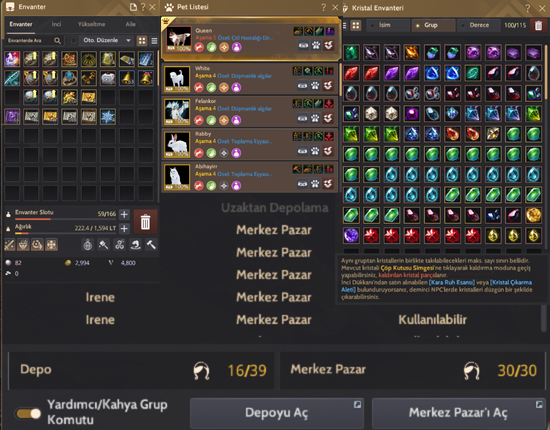Click the Pet Listesi help question mark
This screenshot has height=430, width=550.
tap(323, 7)
